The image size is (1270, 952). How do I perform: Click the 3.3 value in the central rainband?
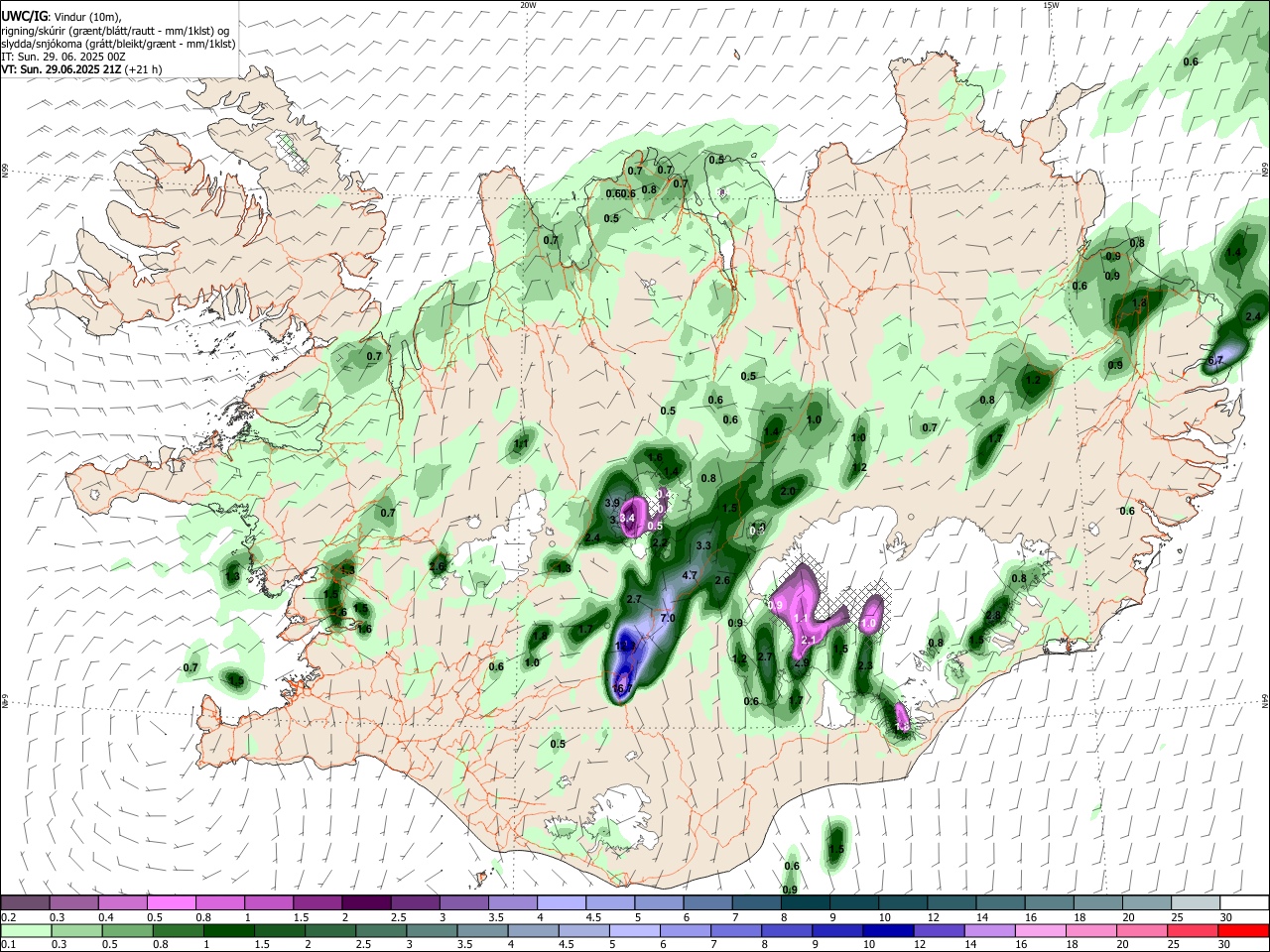[x=703, y=546]
